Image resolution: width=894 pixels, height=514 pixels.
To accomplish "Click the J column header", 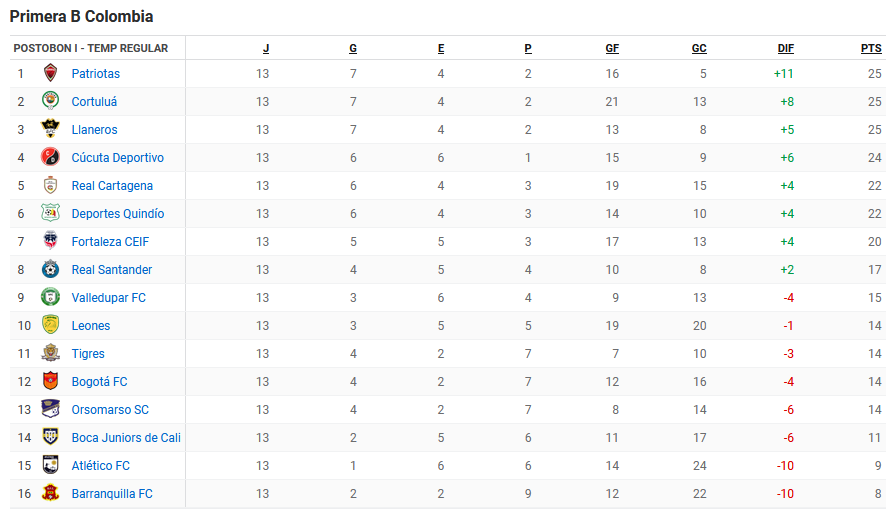I will pos(266,48).
